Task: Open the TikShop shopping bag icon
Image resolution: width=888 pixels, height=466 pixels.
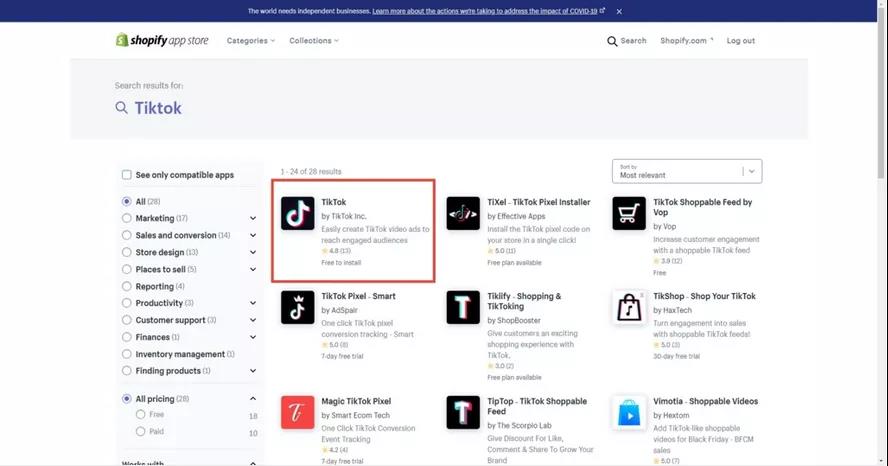Action: click(x=629, y=307)
